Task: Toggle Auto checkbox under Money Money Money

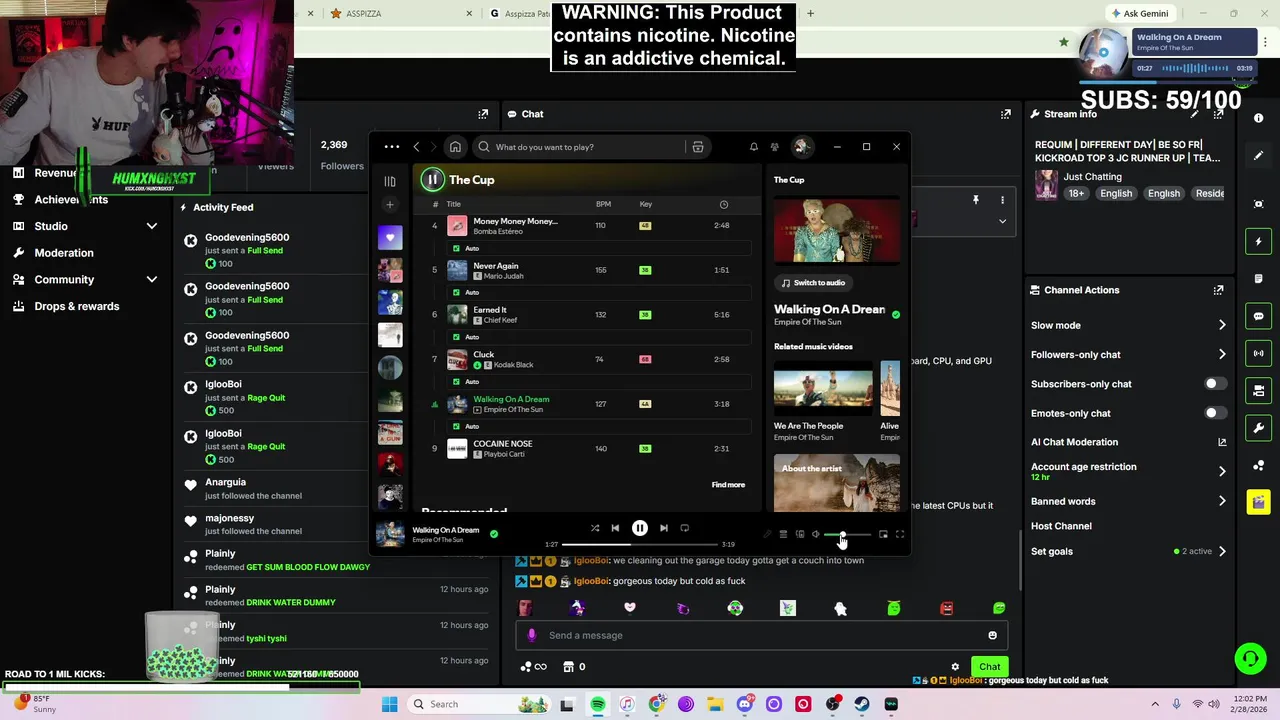Action: tap(456, 248)
